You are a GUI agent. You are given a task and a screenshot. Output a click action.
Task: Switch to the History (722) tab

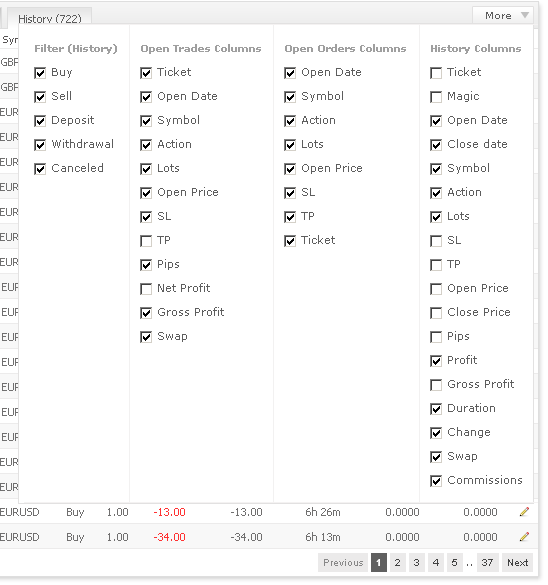click(x=50, y=18)
